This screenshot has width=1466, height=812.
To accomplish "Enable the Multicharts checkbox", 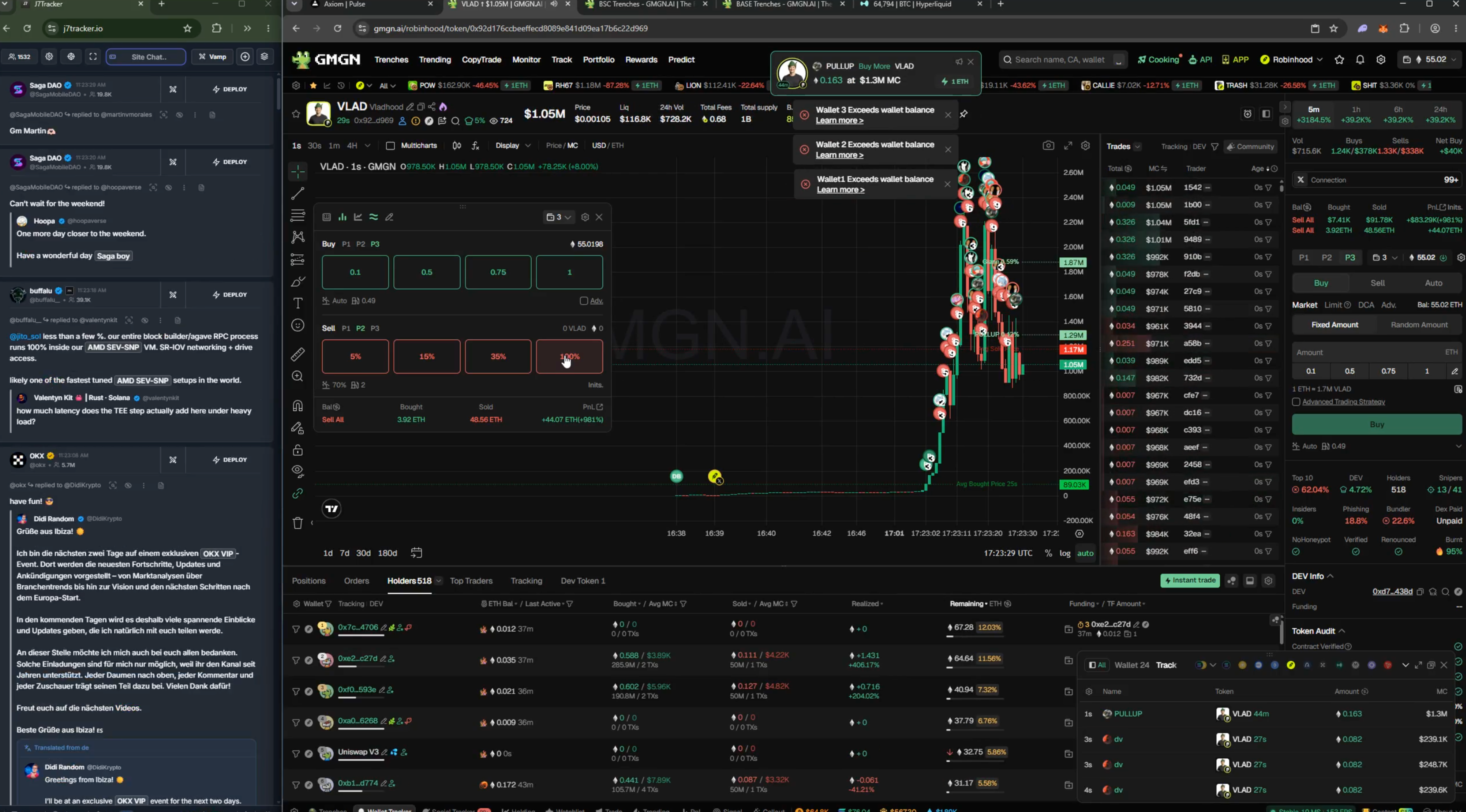I will [x=390, y=145].
